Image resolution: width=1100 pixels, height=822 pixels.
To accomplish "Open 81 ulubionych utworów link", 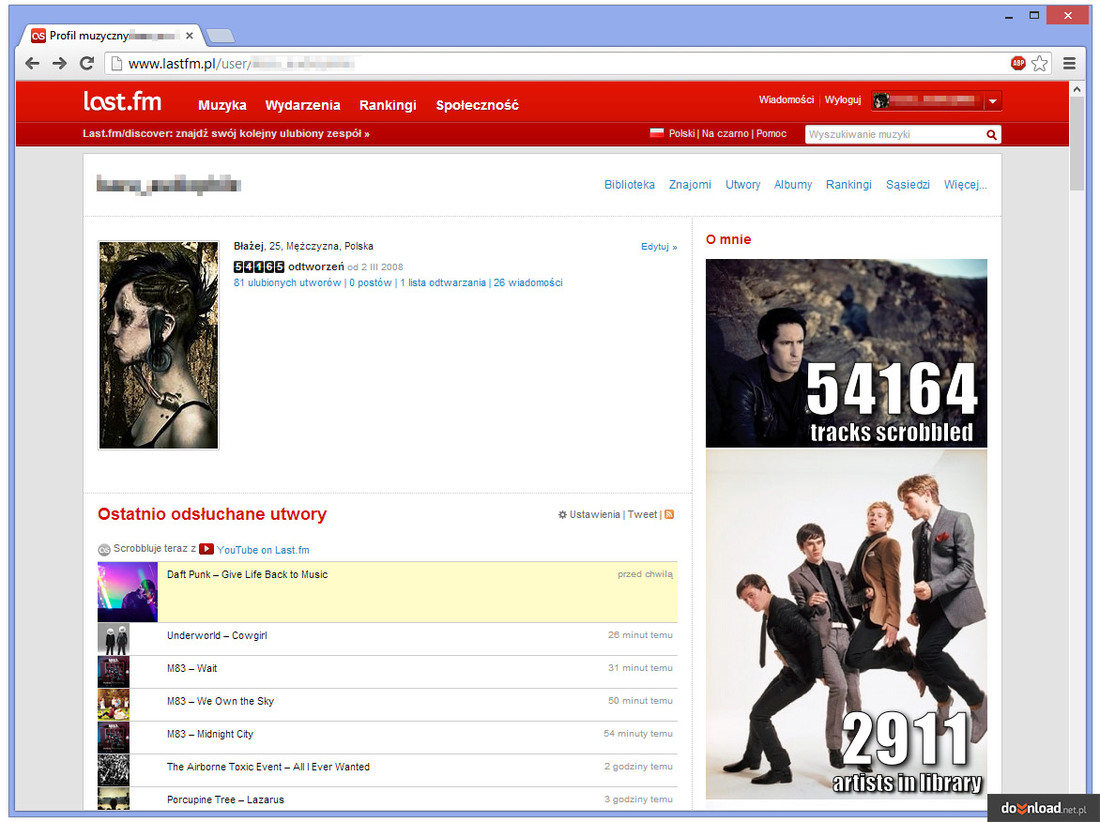I will (x=287, y=283).
